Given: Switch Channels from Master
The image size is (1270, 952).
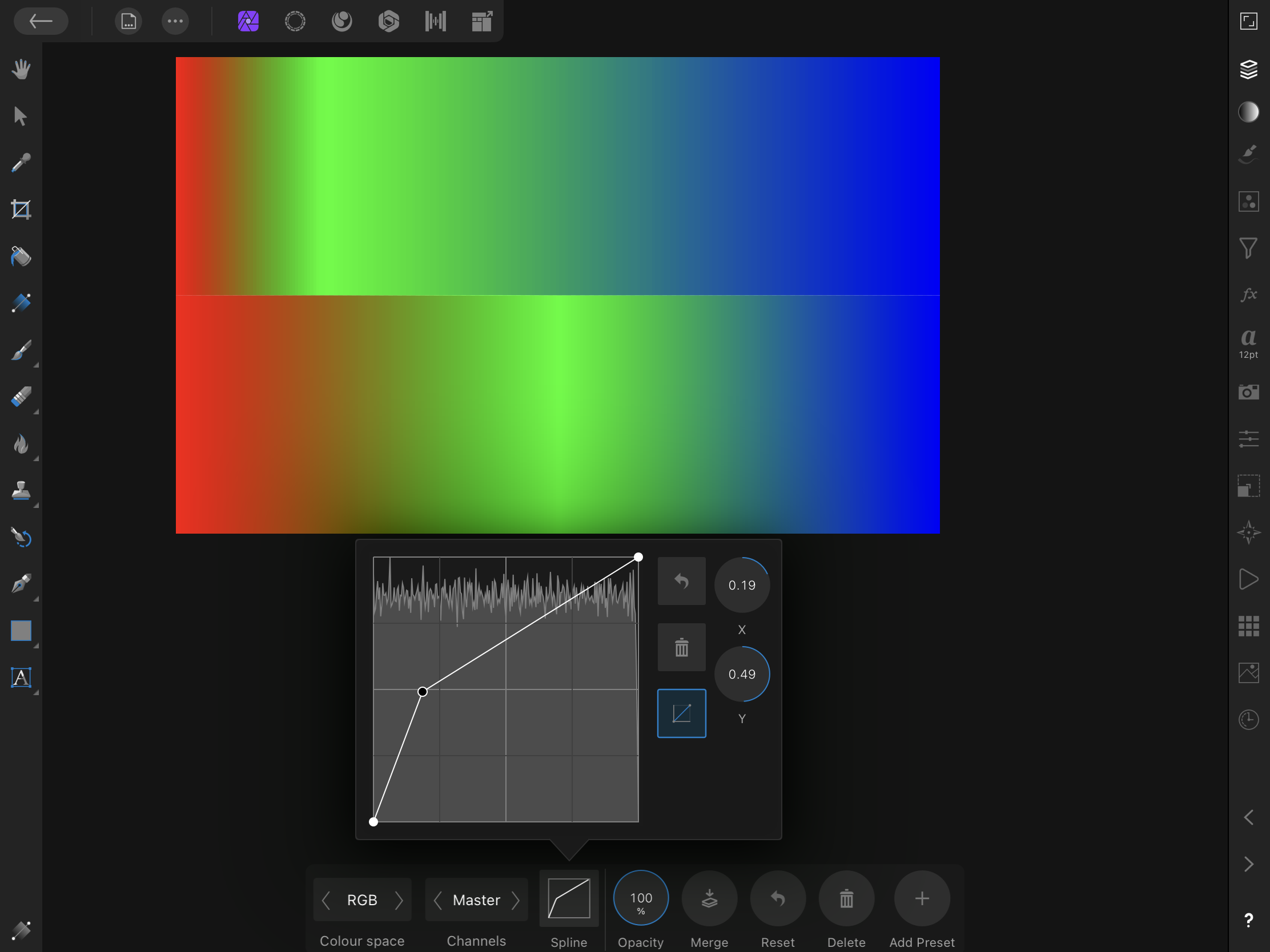Looking at the screenshot, I should 515,900.
